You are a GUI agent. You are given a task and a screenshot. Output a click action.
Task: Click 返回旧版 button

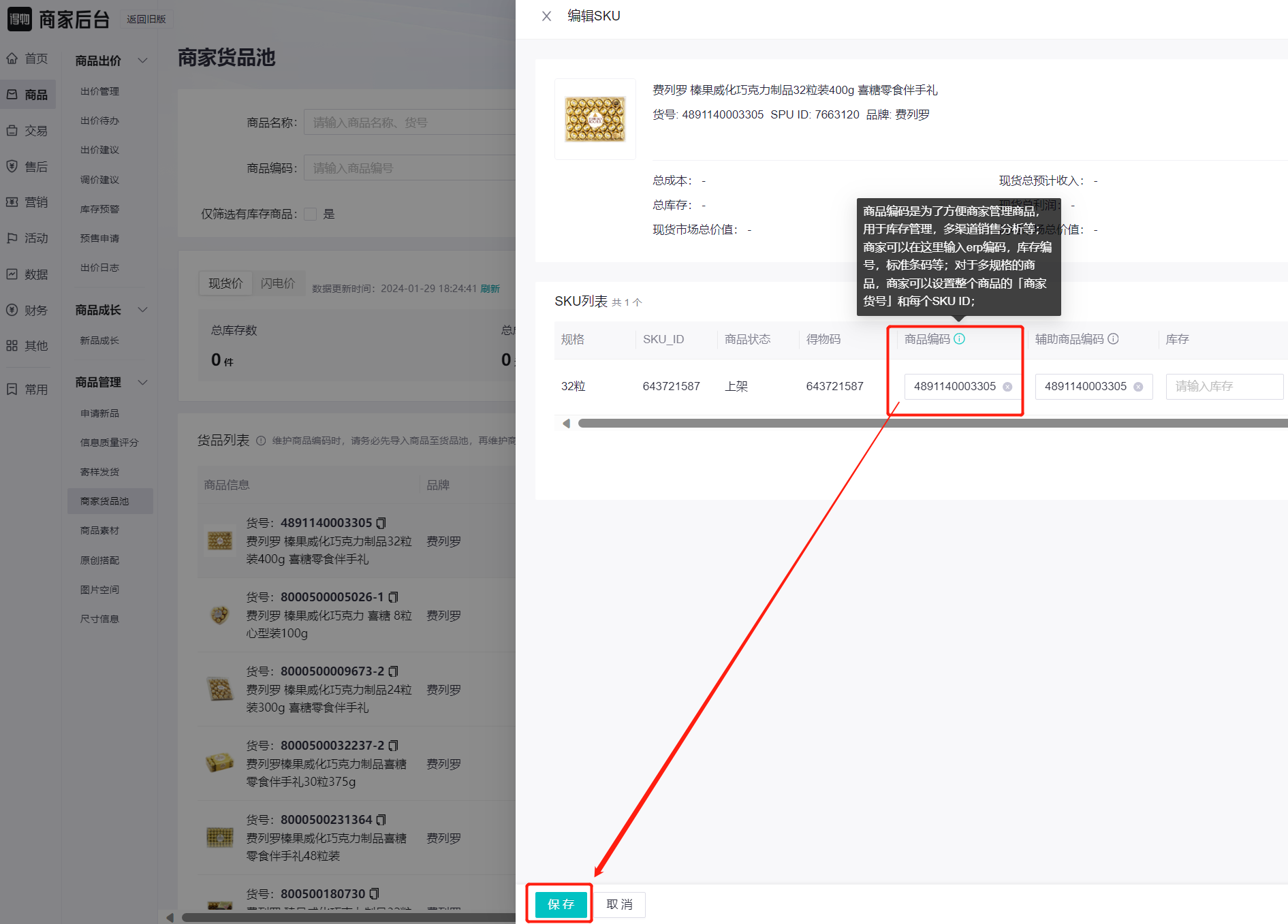(146, 19)
